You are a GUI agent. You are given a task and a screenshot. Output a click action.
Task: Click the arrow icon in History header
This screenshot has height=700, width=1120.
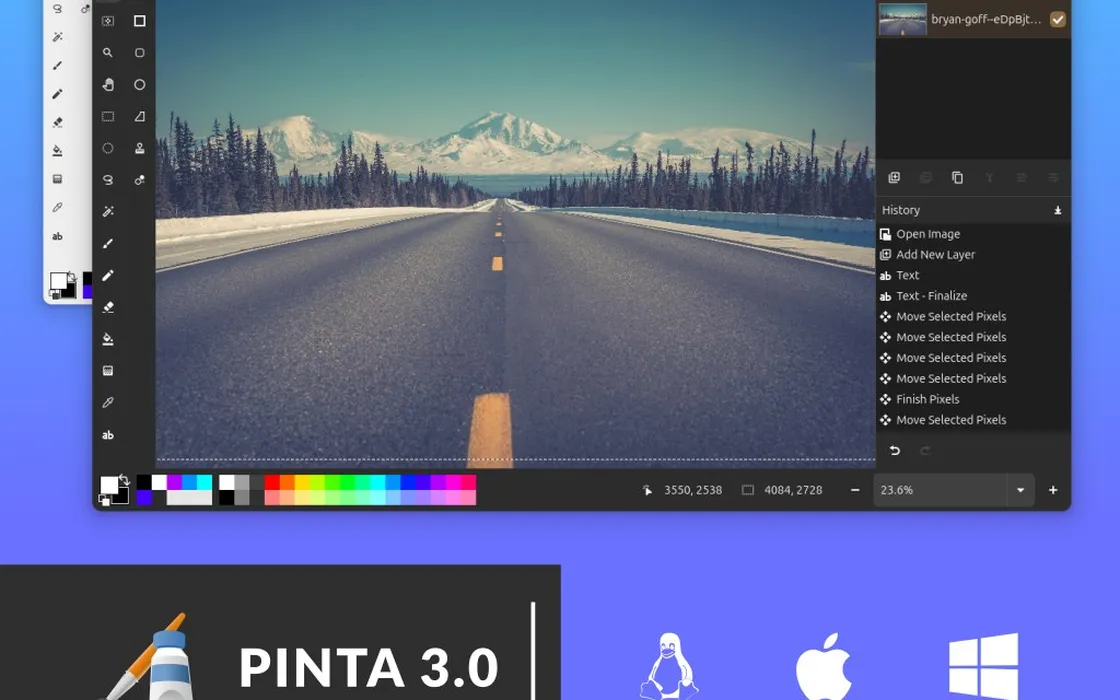[x=1058, y=211]
